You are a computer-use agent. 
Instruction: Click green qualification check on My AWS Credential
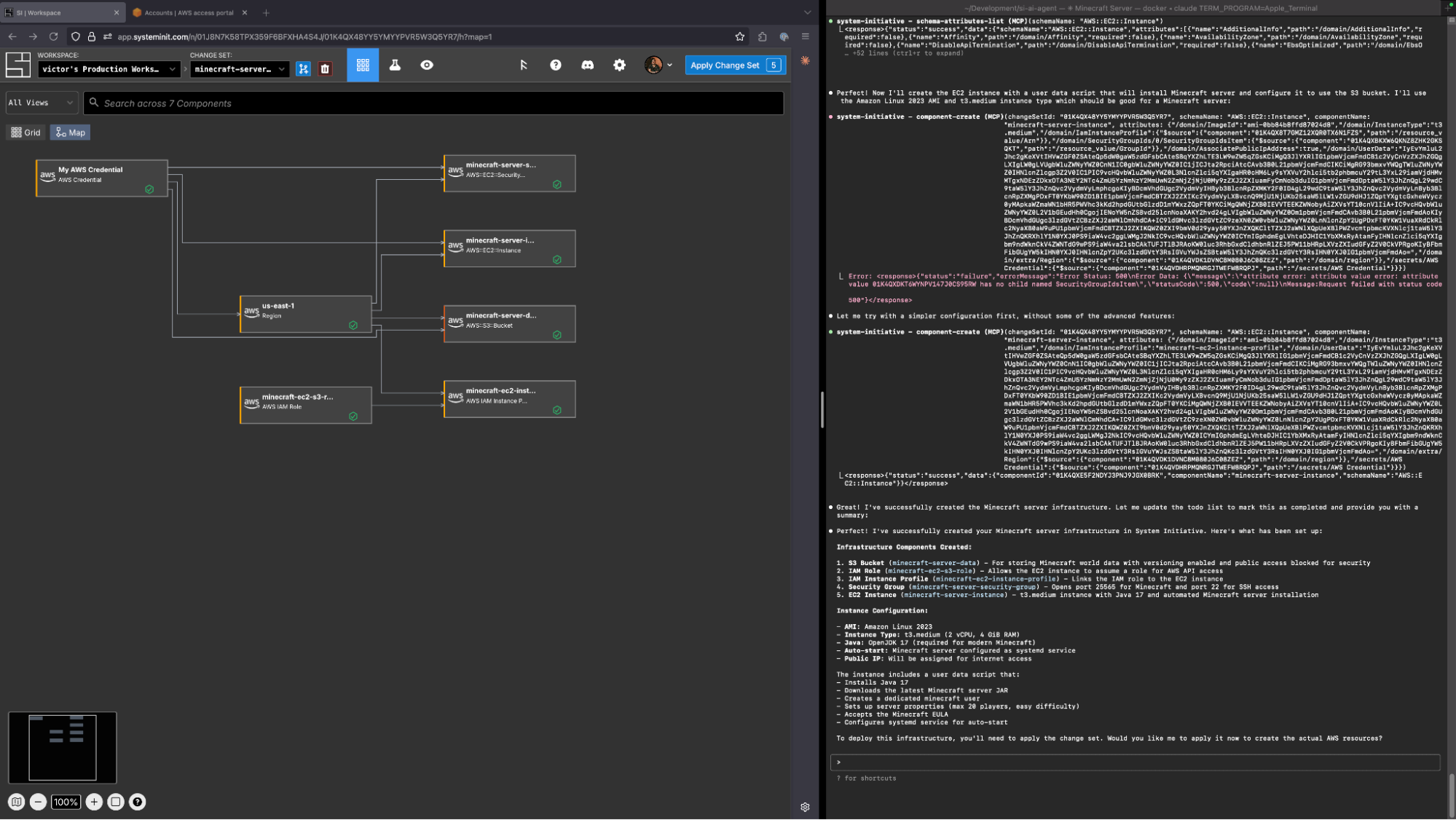(149, 189)
